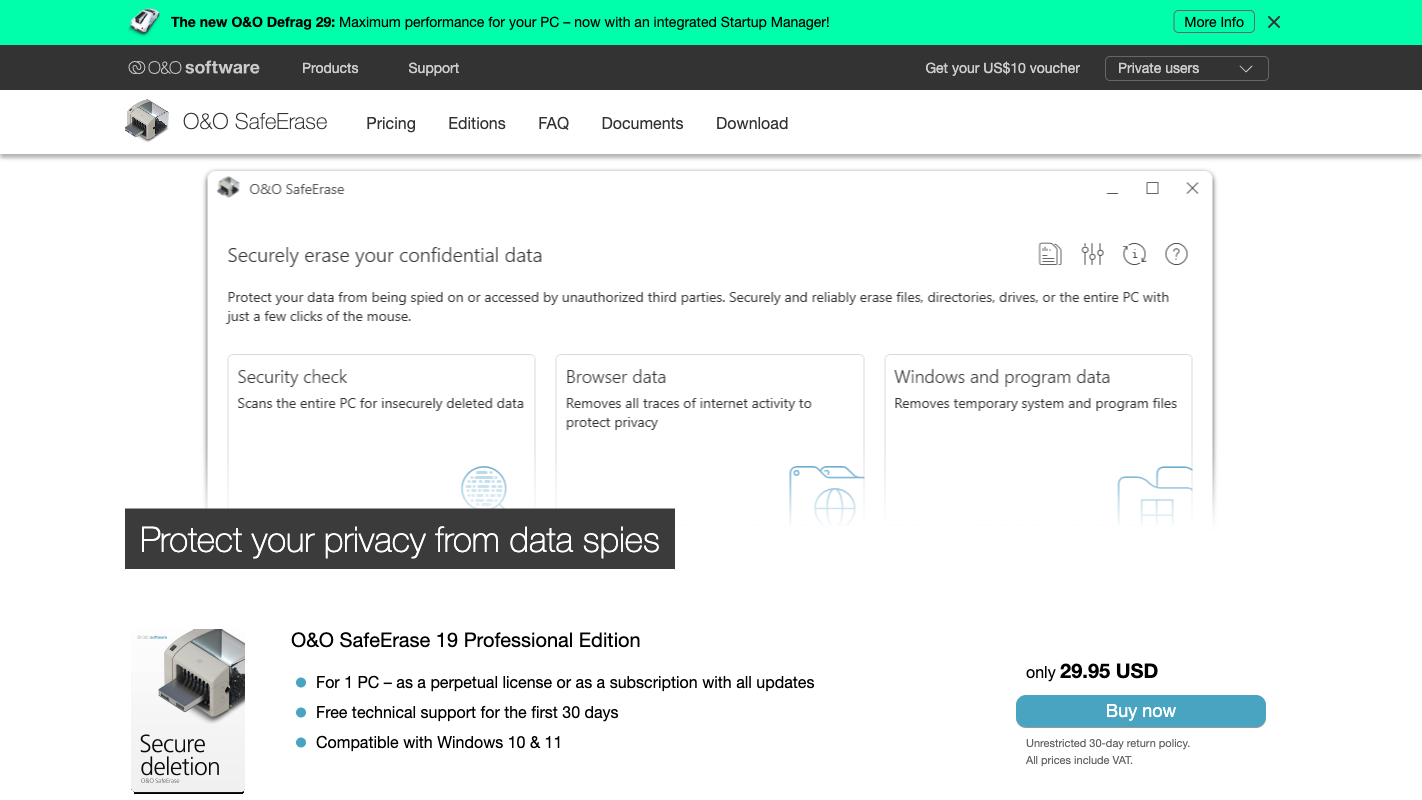Open the Download tab

point(752,123)
